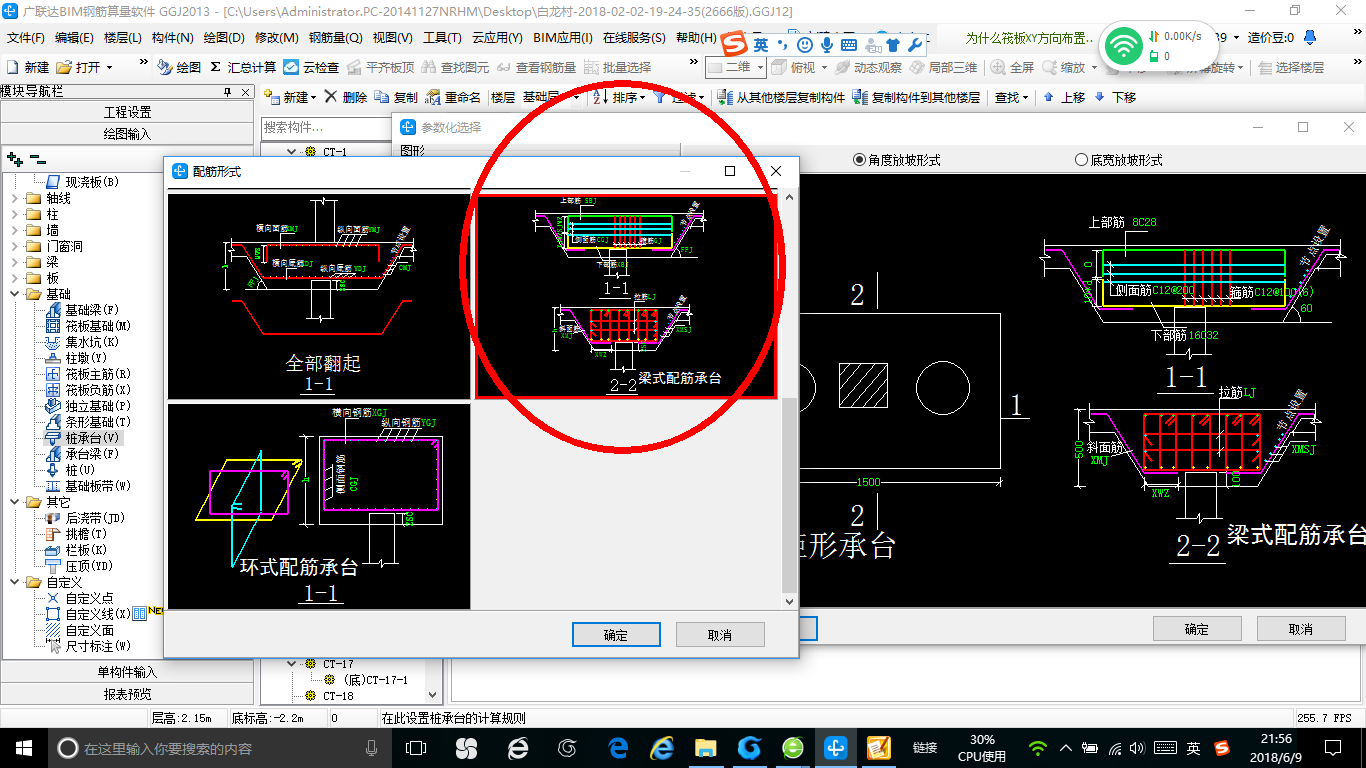Click the 重命名 rename icon

[432, 97]
